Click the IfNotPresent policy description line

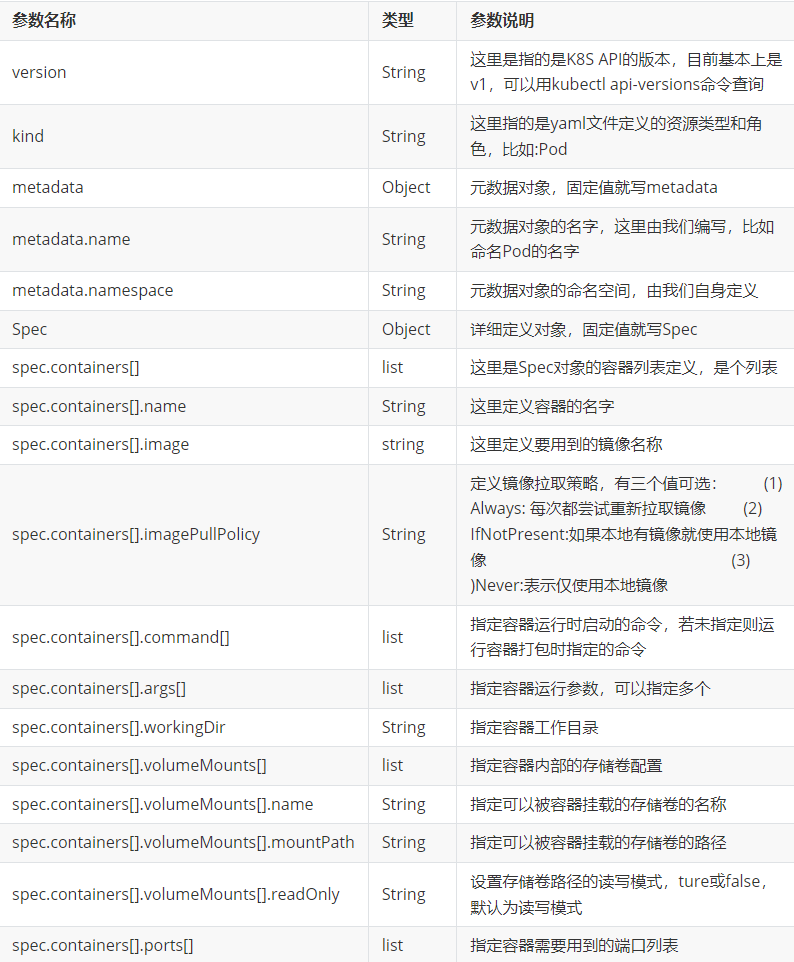click(x=623, y=534)
